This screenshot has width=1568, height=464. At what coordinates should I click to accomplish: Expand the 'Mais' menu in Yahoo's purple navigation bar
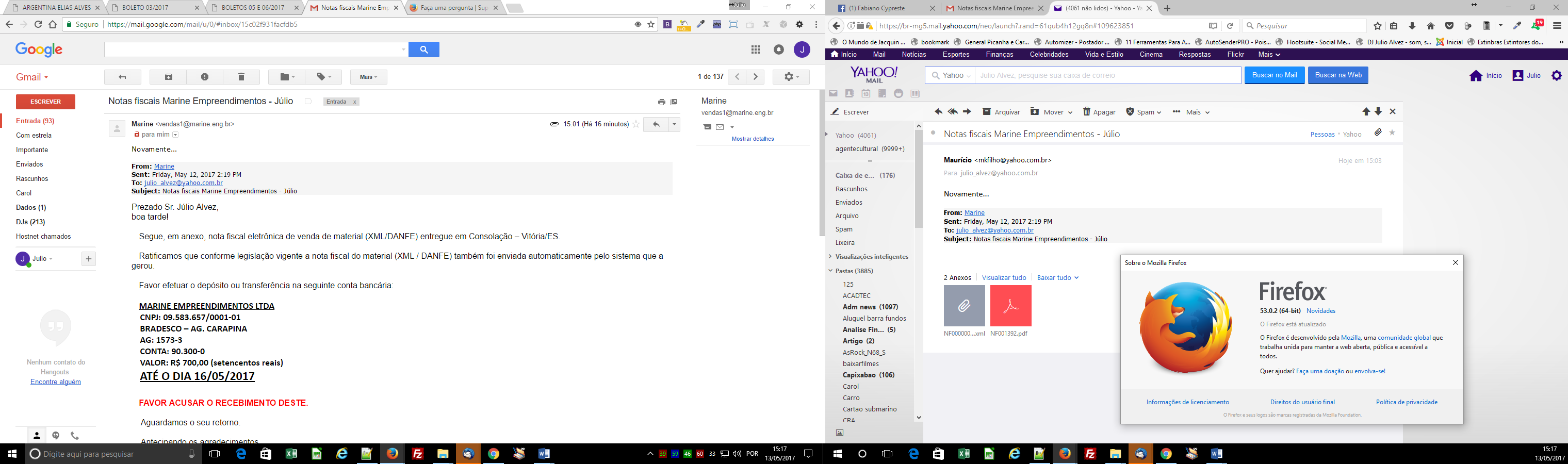click(1269, 55)
